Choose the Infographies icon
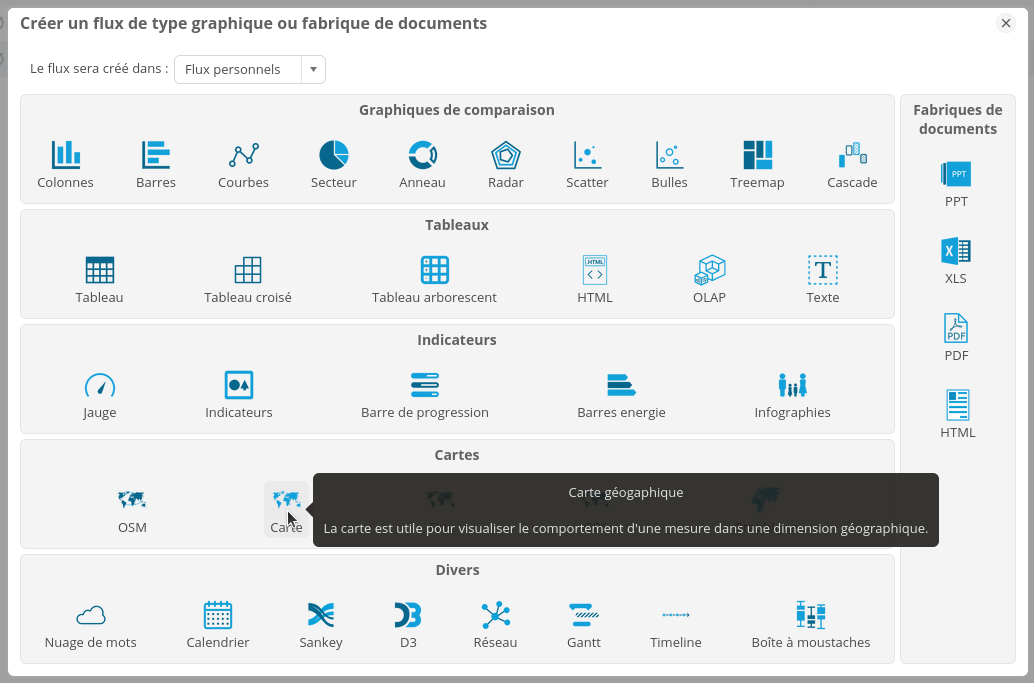This screenshot has width=1034, height=683. click(x=792, y=385)
